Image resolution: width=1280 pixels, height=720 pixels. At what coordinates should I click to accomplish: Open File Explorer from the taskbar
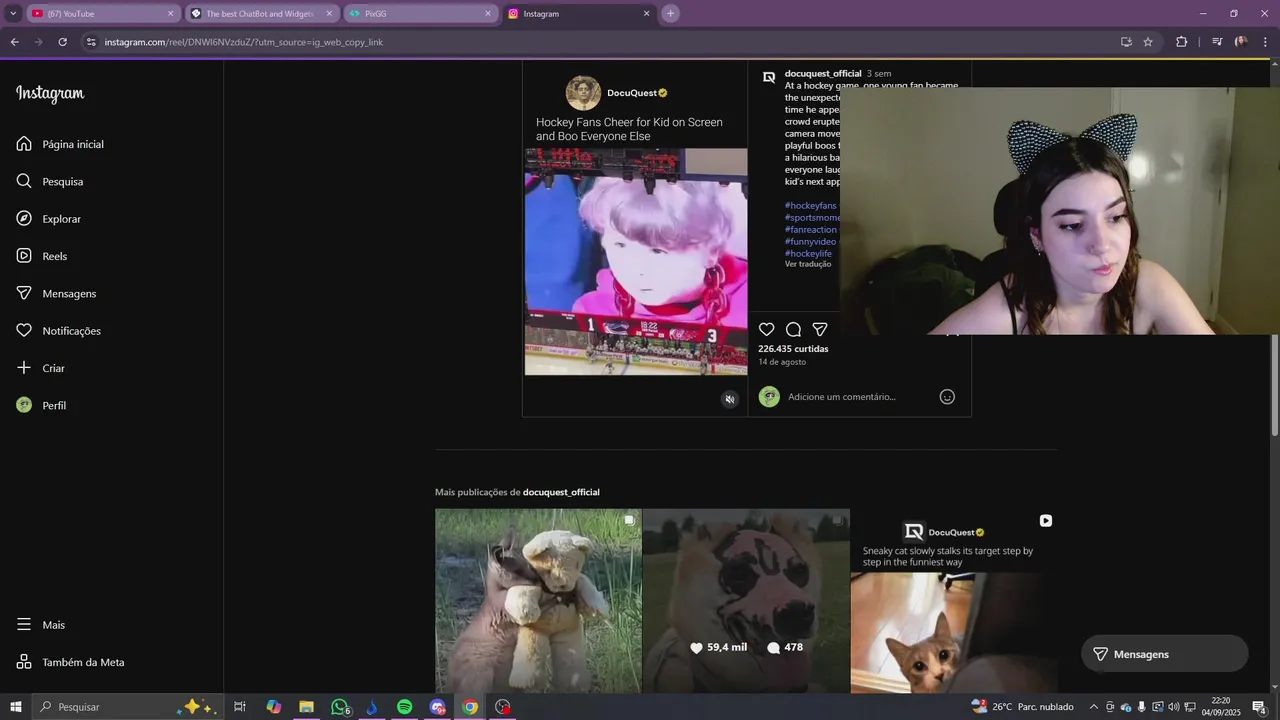pyautogui.click(x=306, y=707)
